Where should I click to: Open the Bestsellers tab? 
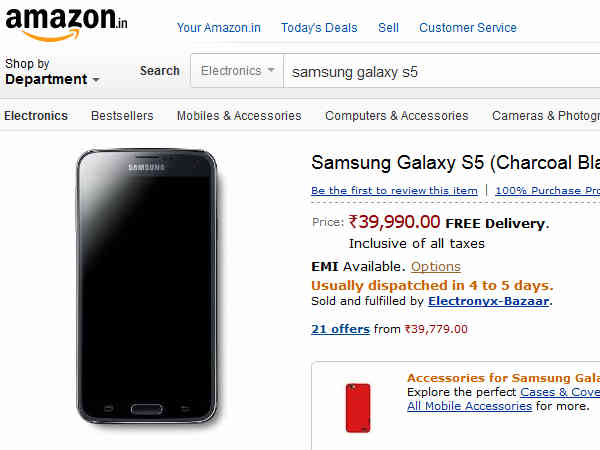click(122, 116)
